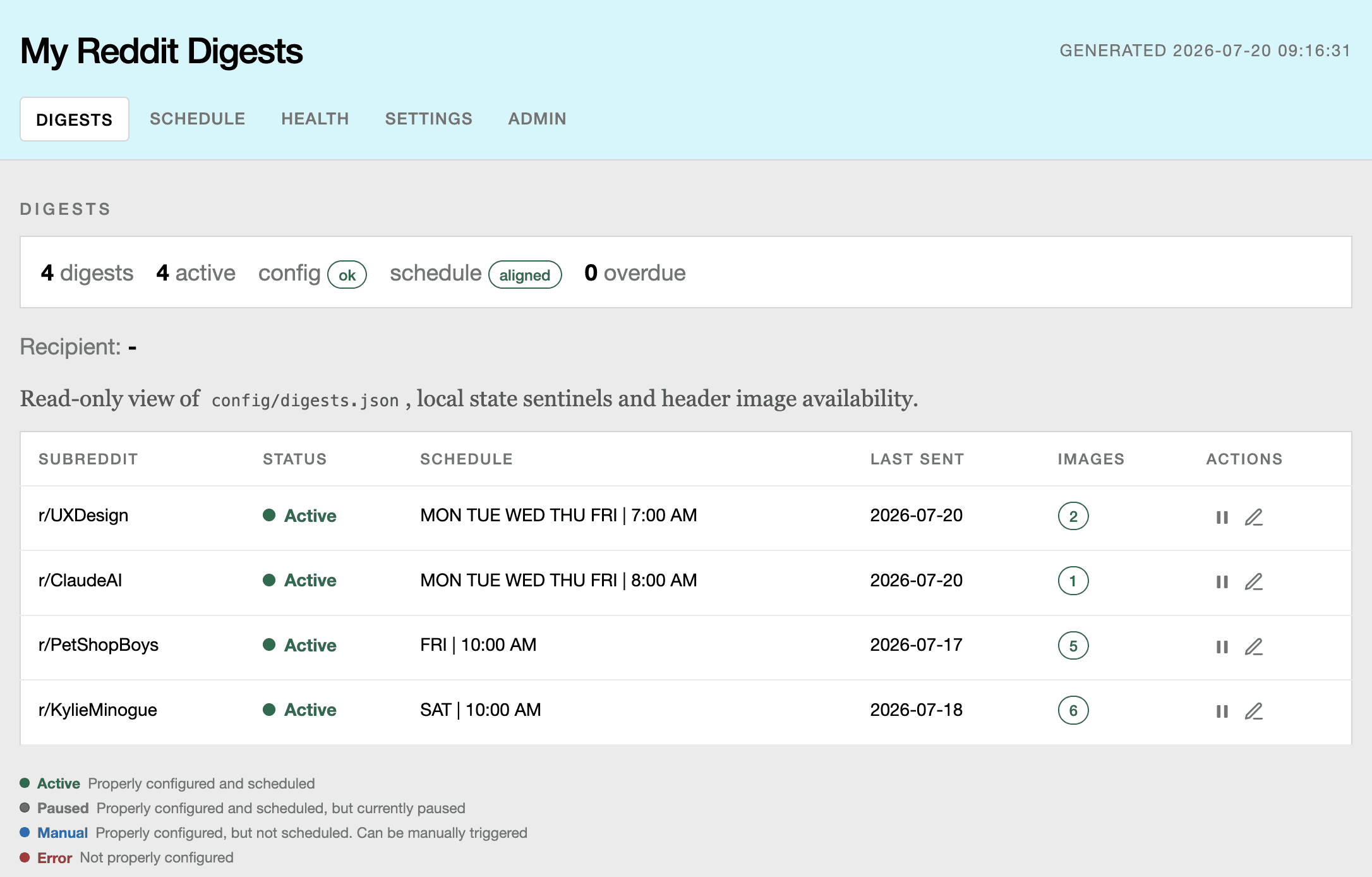Switch to the Schedule tab
This screenshot has height=877, width=1372.
197,119
